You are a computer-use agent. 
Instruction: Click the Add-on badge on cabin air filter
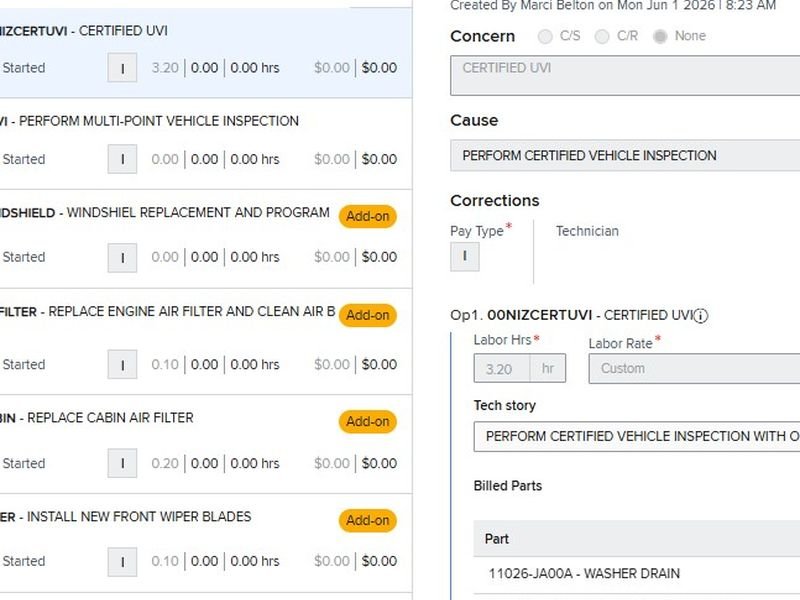pyautogui.click(x=368, y=421)
